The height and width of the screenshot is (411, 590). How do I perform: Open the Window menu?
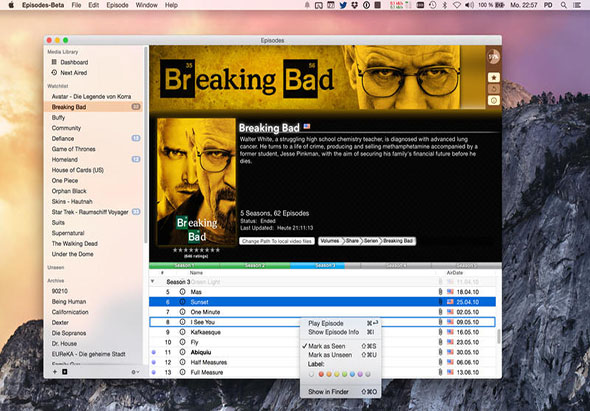tap(146, 5)
